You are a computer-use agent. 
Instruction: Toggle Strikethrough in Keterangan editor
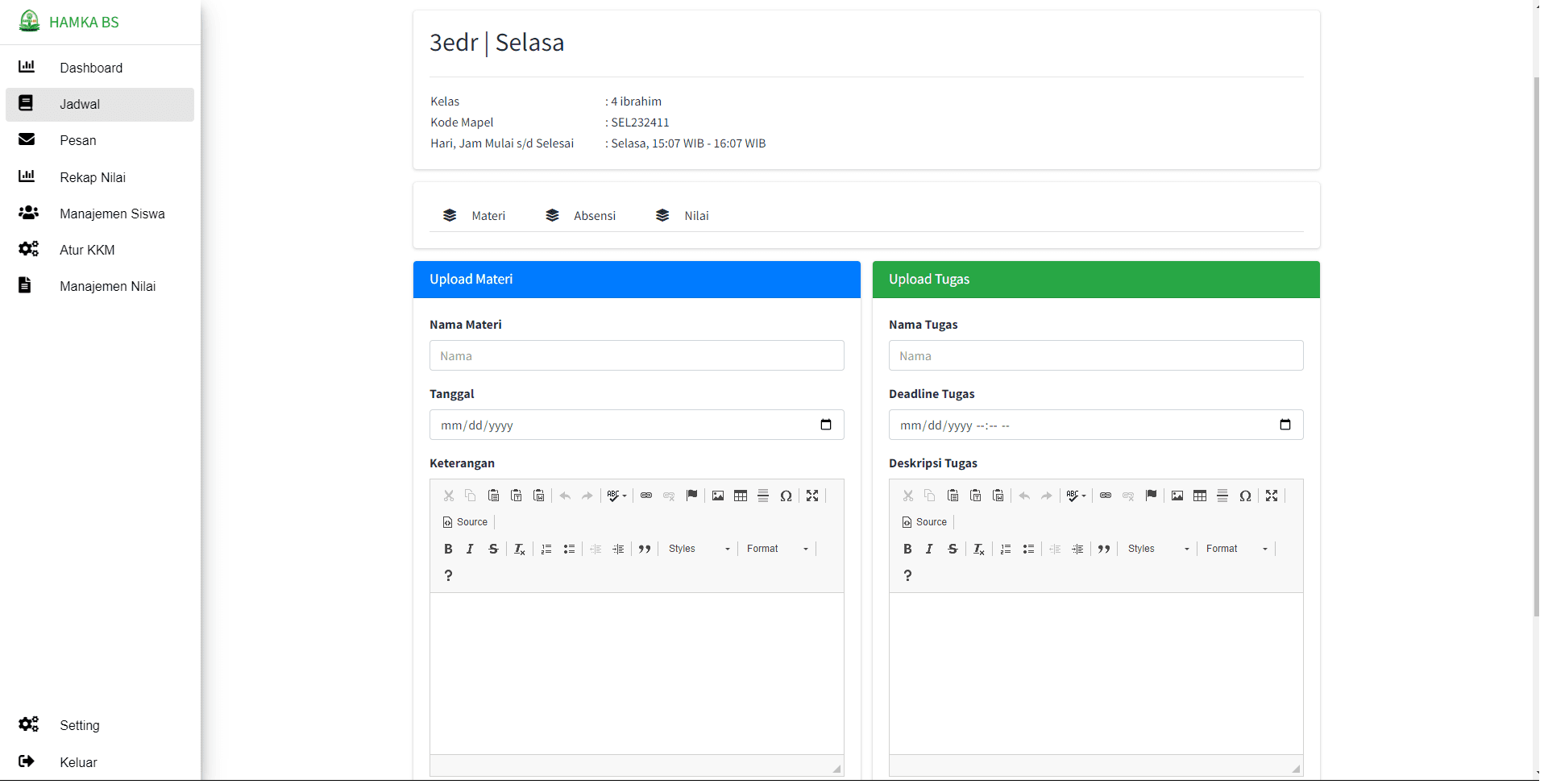493,549
